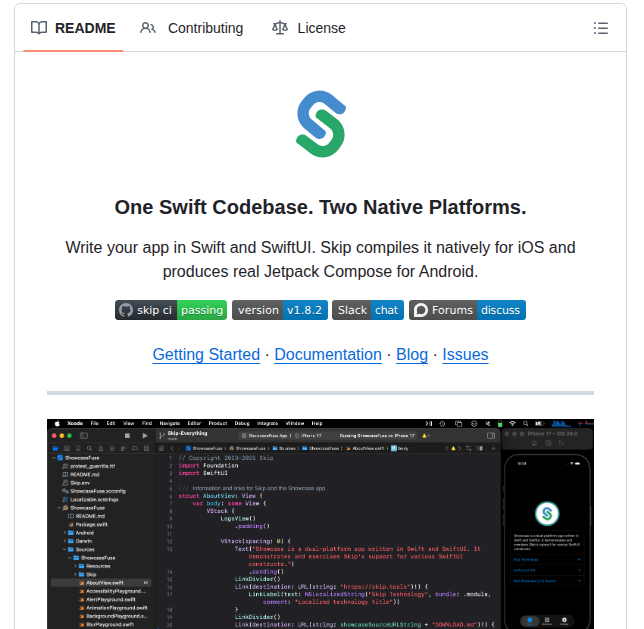Go to the Issues link
The height and width of the screenshot is (629, 644).
click(465, 354)
